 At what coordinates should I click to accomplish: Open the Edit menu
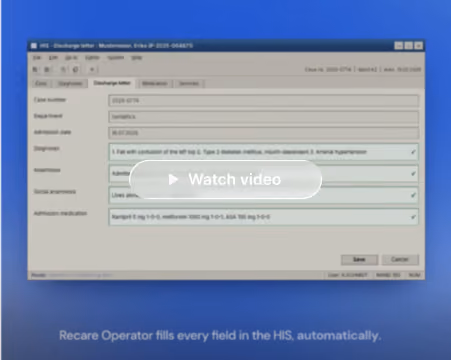pyautogui.click(x=53, y=58)
